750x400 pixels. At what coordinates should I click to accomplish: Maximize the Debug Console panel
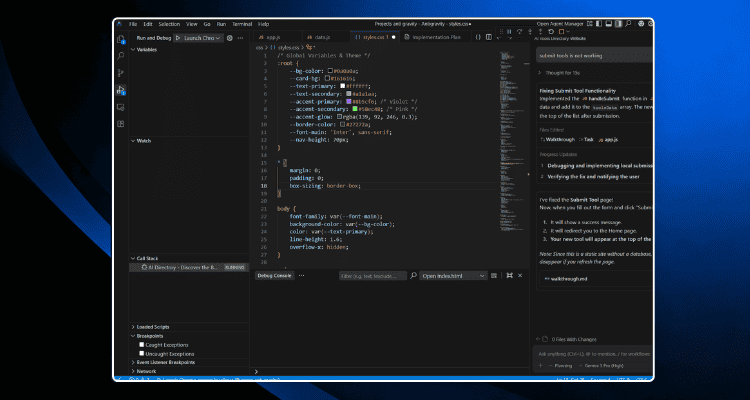509,275
